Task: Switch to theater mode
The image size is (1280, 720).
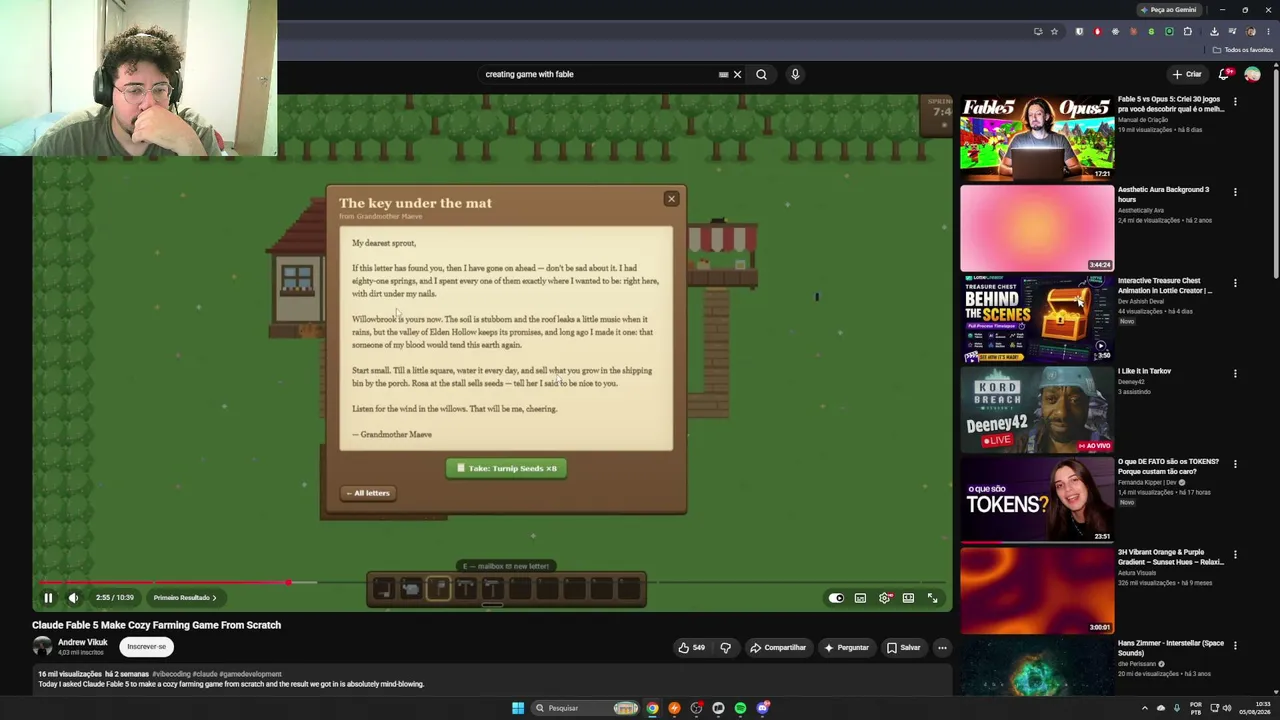Action: (x=908, y=598)
